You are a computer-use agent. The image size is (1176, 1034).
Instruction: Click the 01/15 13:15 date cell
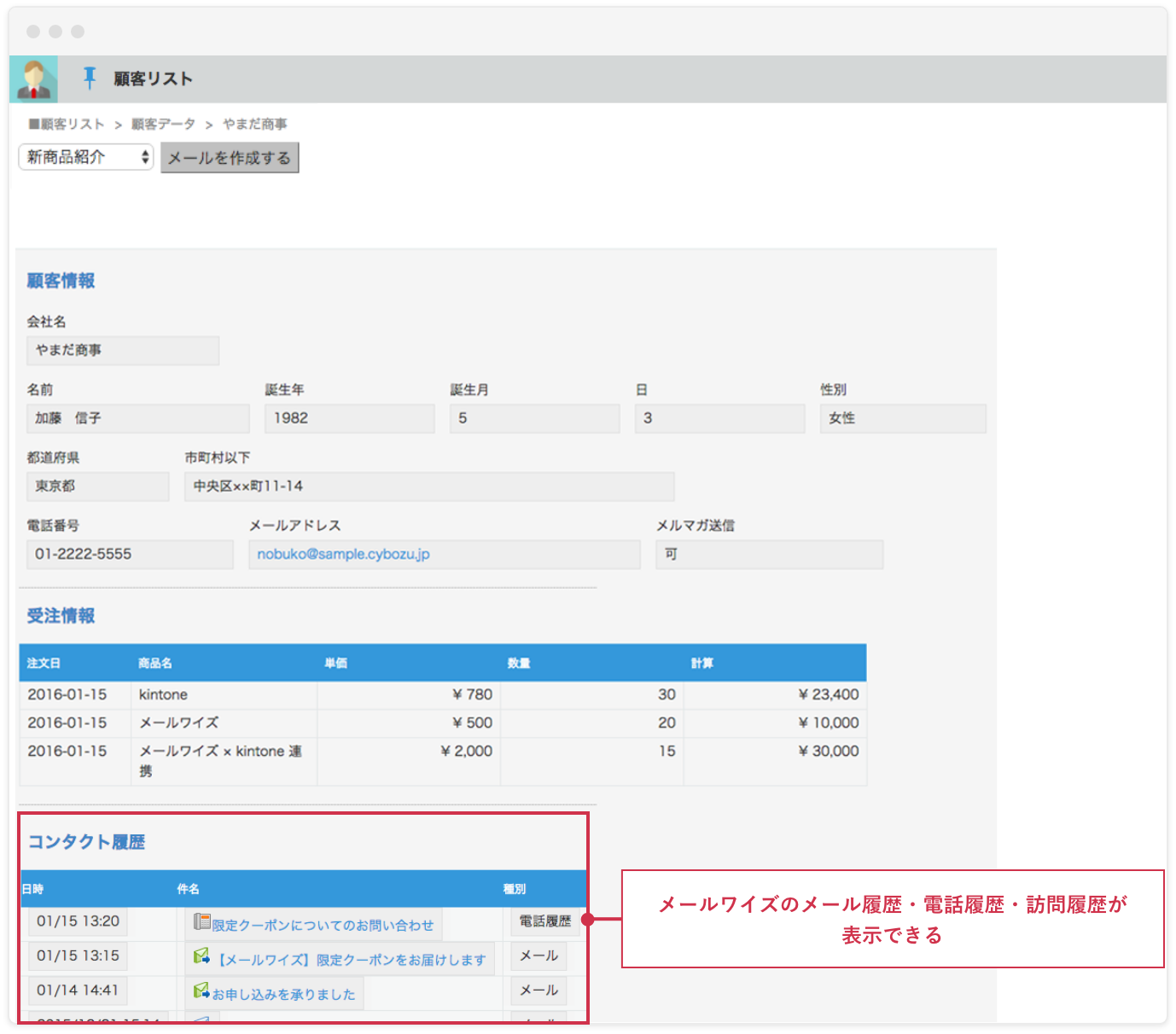78,956
